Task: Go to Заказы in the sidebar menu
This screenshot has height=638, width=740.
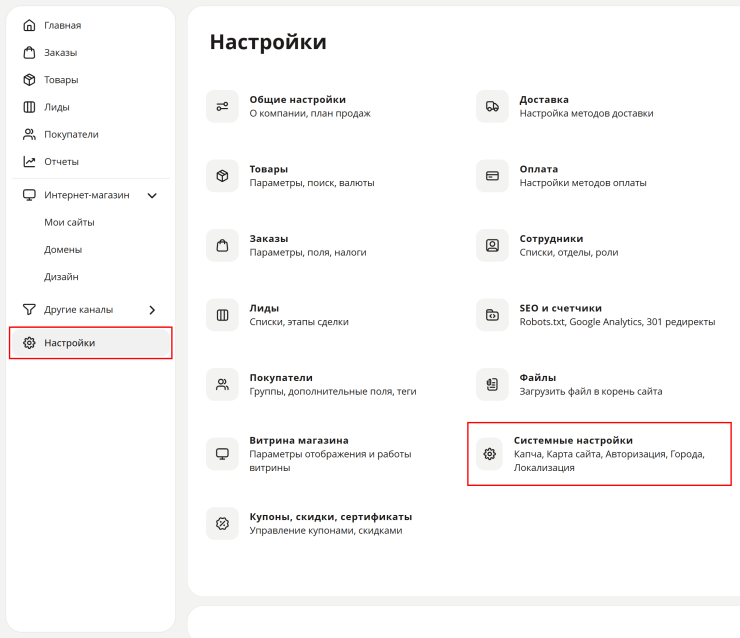Action: [x=60, y=53]
